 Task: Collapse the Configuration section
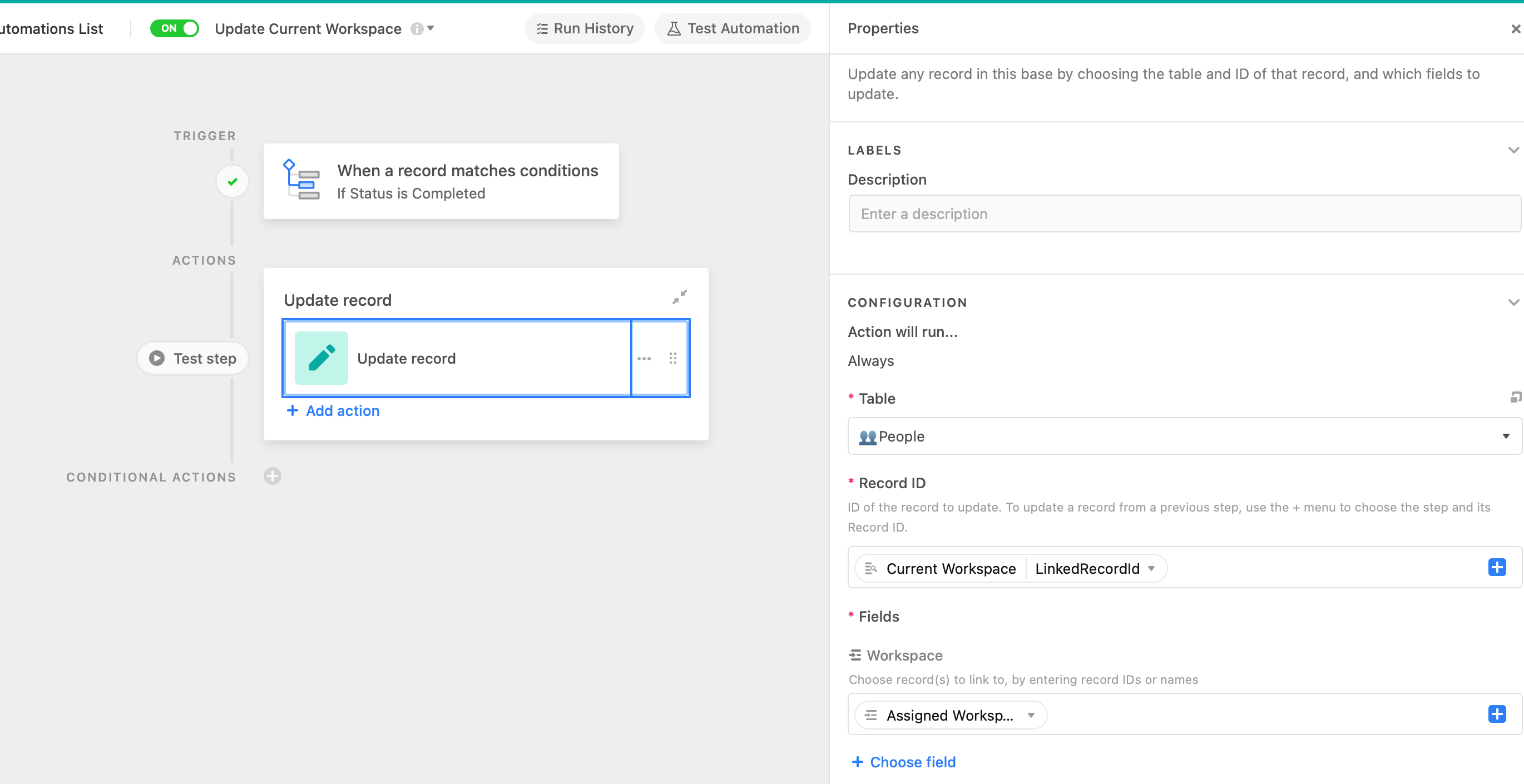[x=1513, y=302]
